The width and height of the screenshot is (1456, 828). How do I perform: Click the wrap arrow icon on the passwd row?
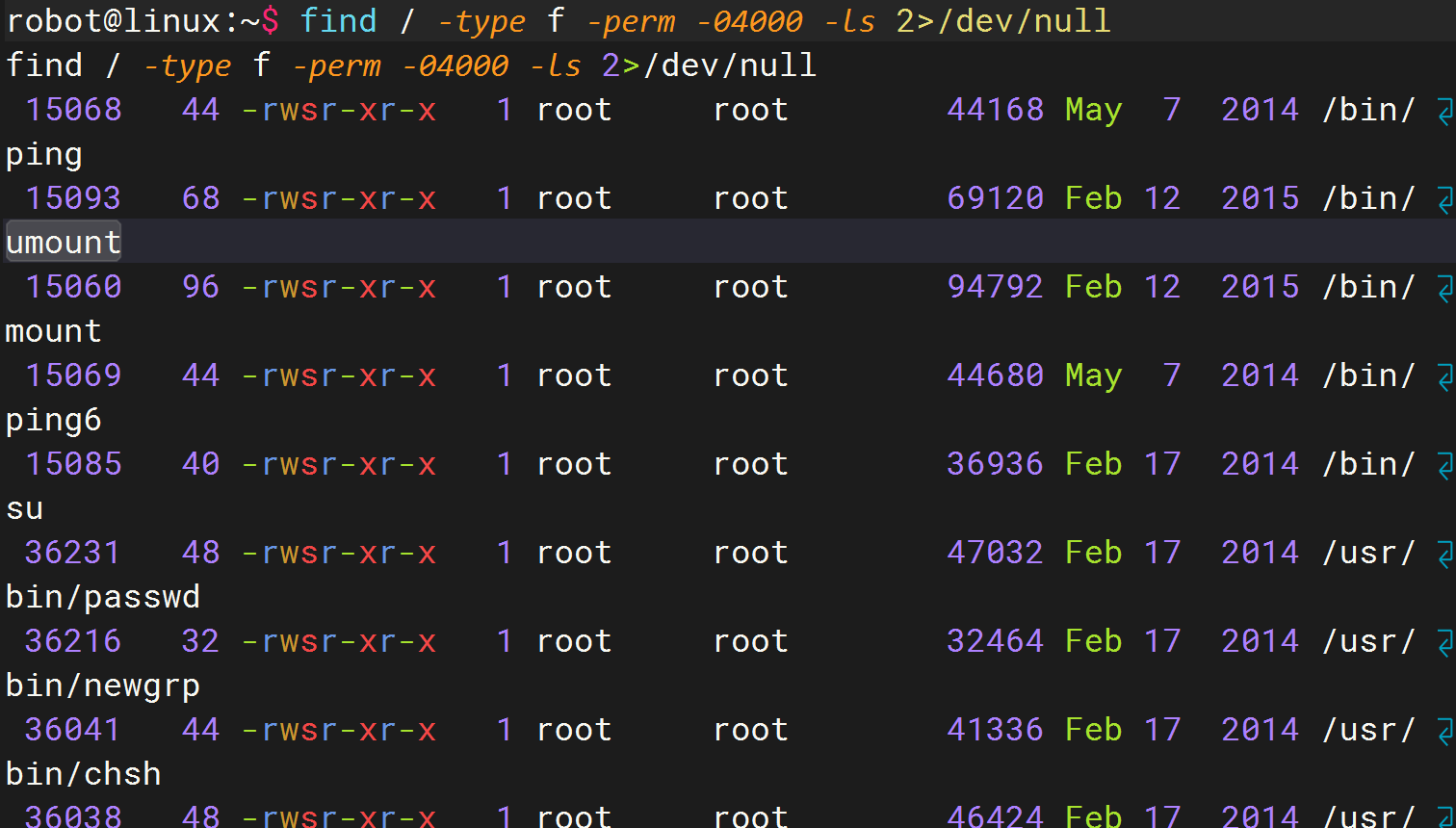tap(1444, 555)
